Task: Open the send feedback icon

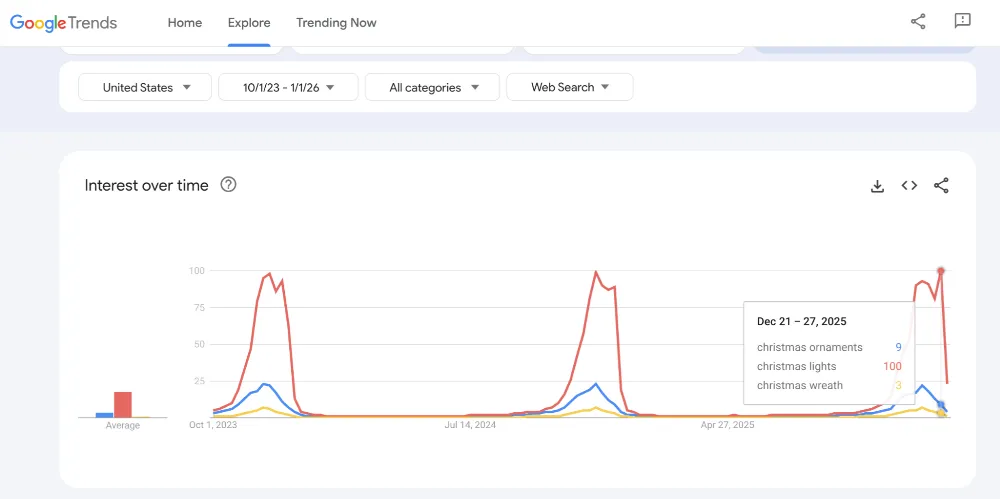Action: pos(962,21)
